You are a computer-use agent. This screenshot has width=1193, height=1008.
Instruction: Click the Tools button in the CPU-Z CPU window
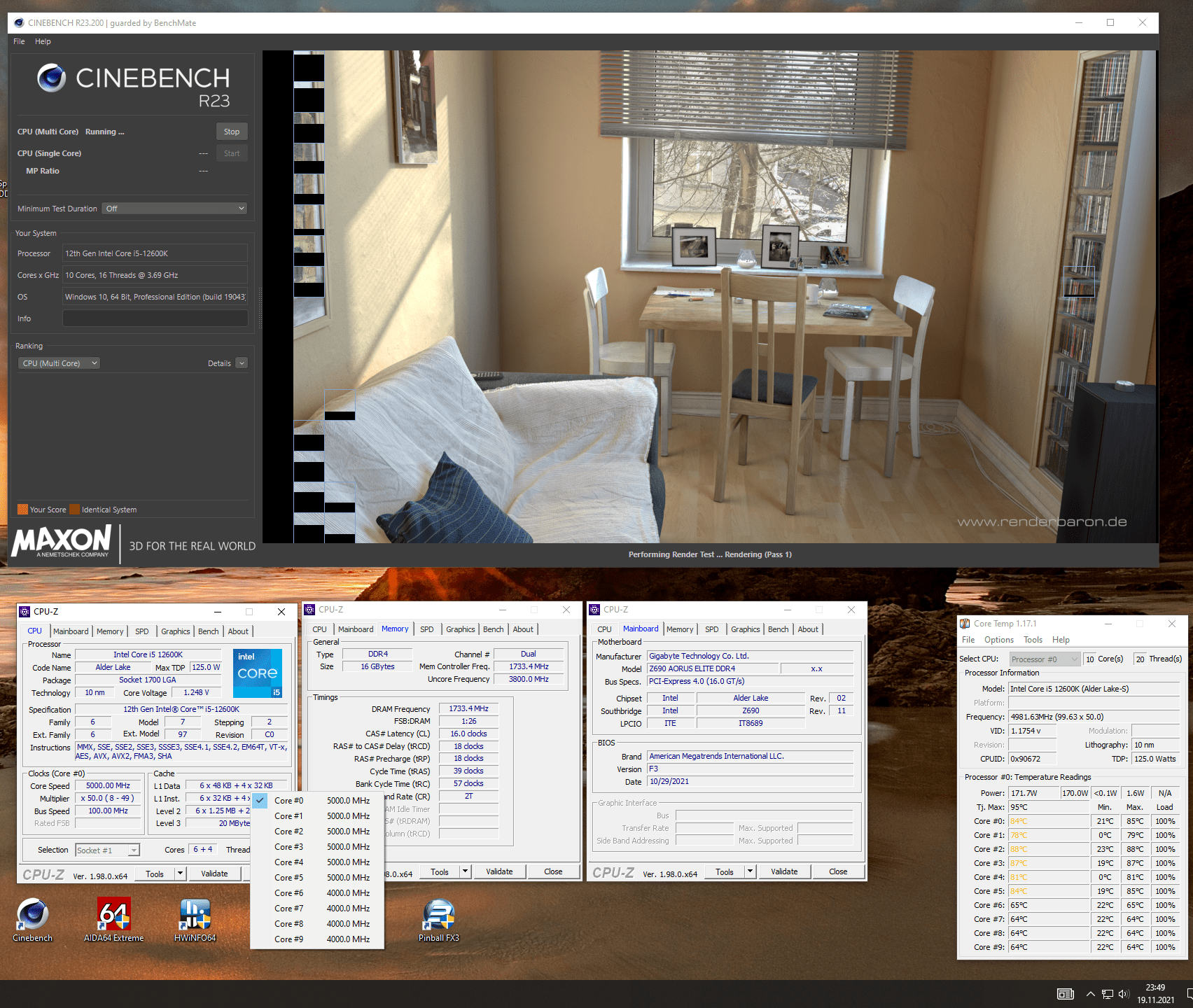pos(155,874)
